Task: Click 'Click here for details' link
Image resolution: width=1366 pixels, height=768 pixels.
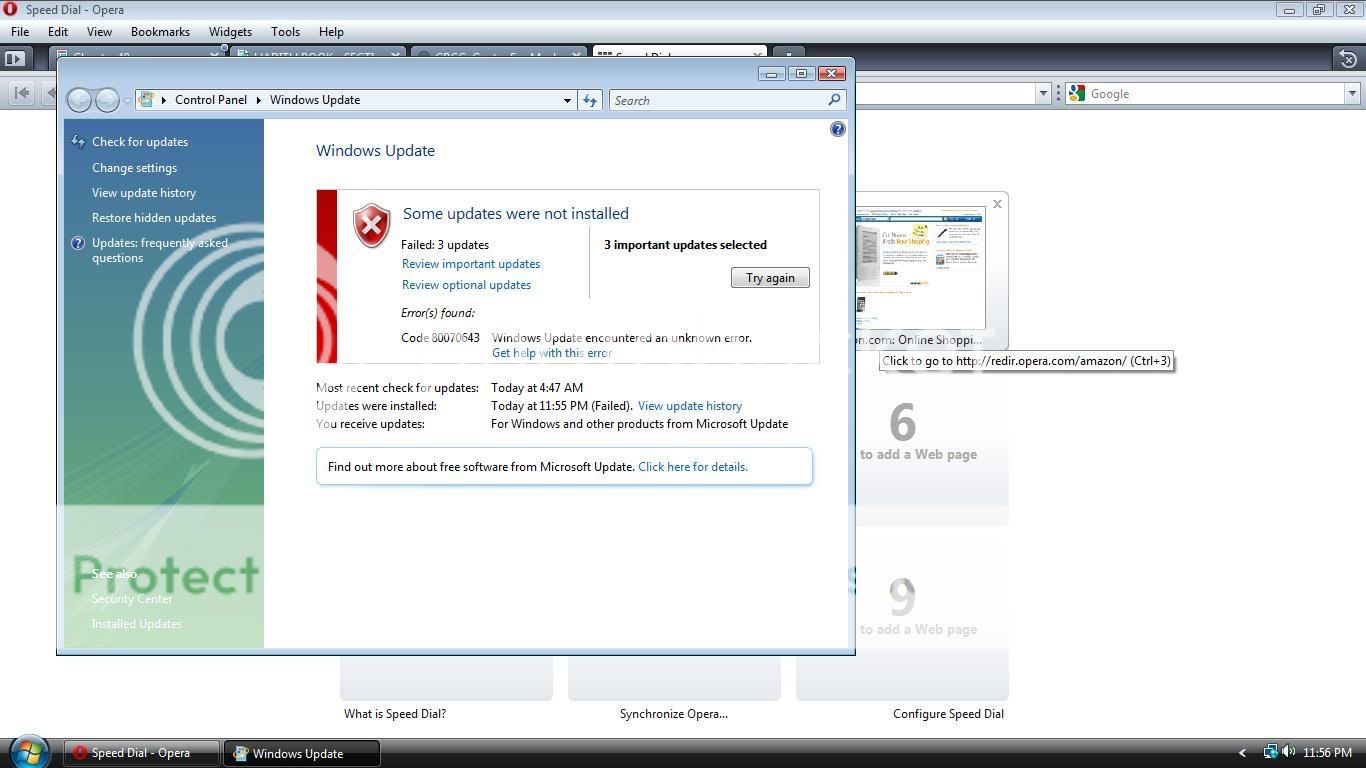Action: click(693, 467)
